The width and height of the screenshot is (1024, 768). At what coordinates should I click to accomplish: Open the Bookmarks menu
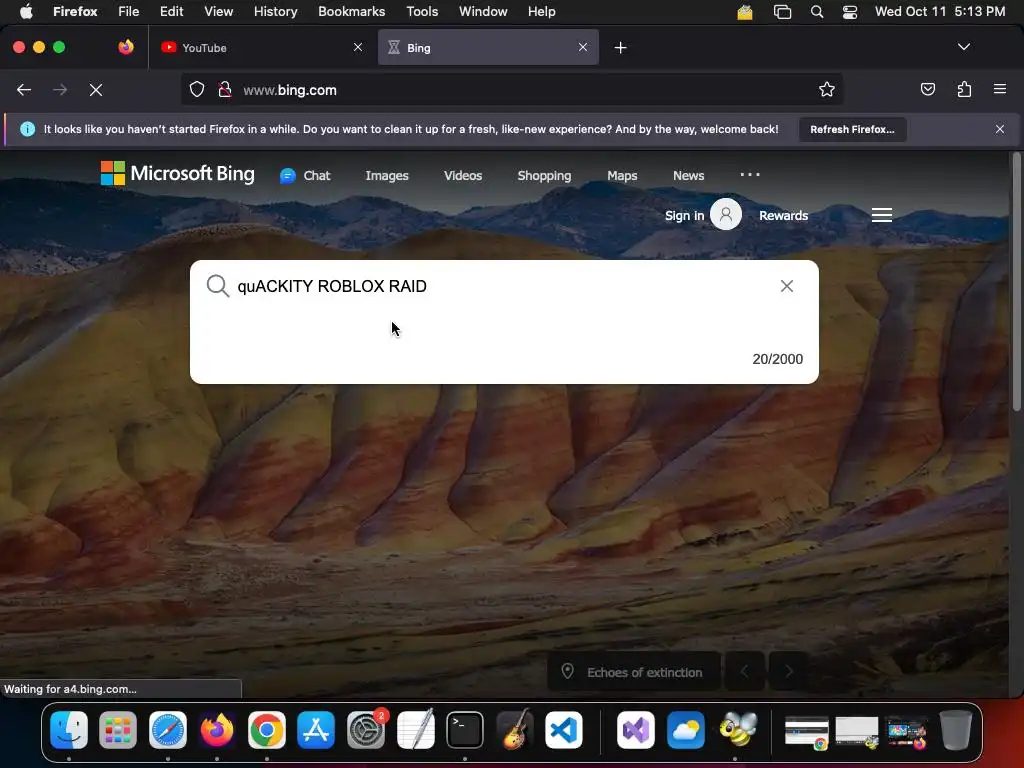tap(351, 11)
